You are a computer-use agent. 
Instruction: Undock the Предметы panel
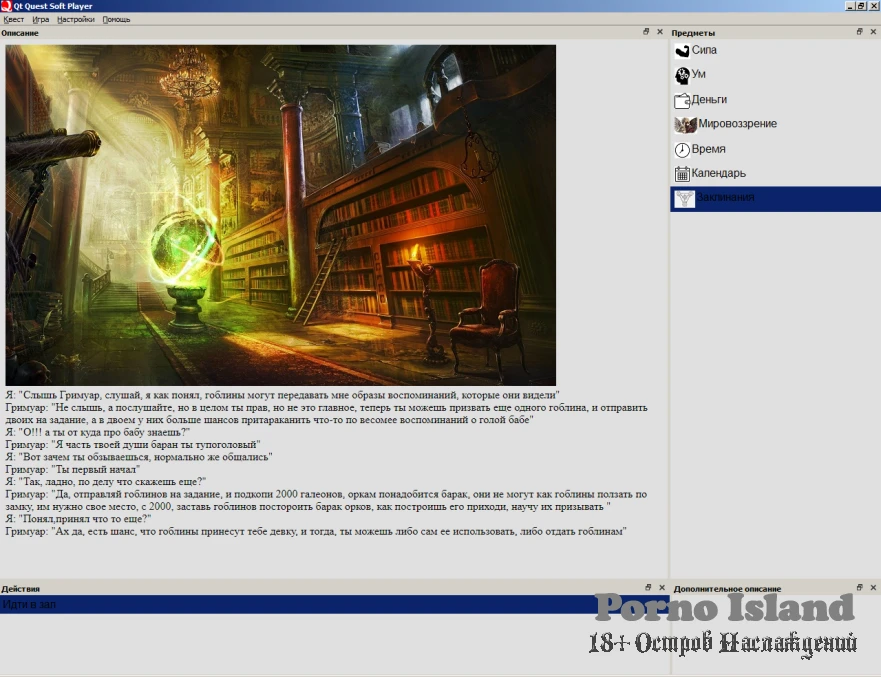(860, 32)
